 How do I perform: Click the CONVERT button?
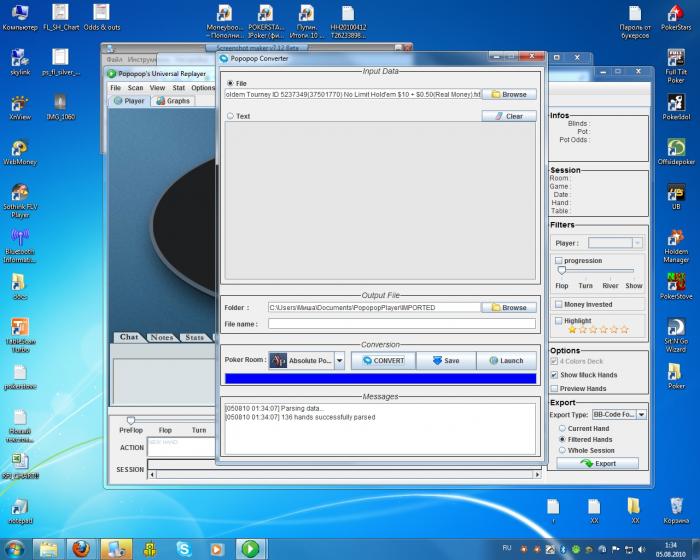pyautogui.click(x=382, y=361)
